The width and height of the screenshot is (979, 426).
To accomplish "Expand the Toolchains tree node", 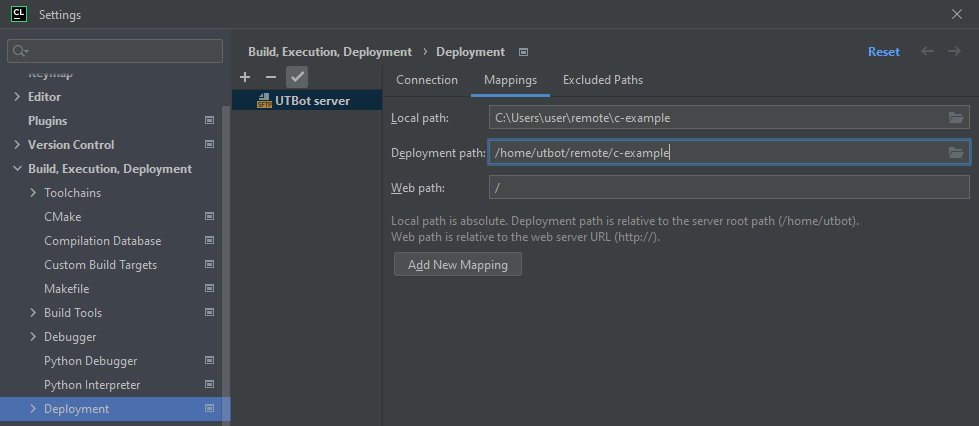I will [33, 193].
